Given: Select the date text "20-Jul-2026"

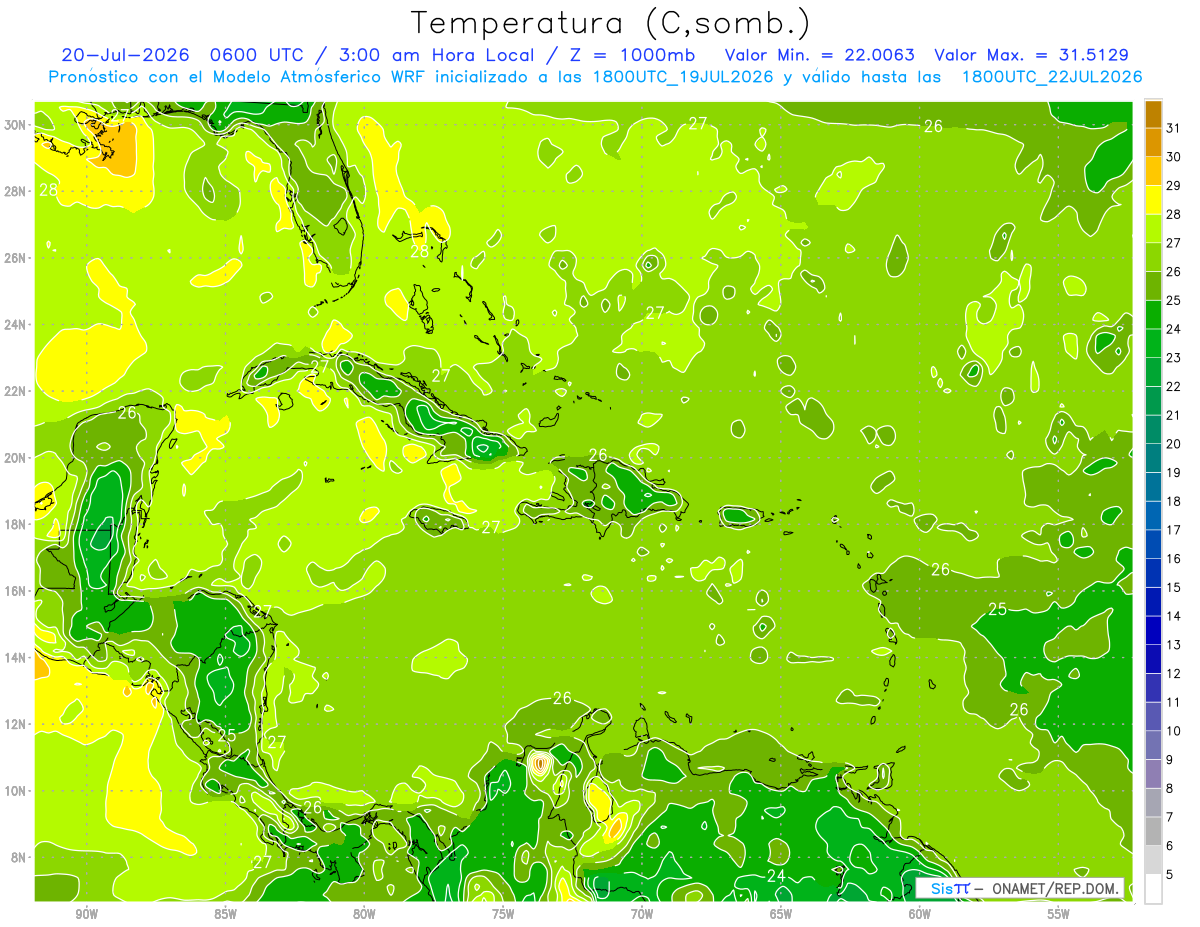Looking at the screenshot, I should click(125, 55).
